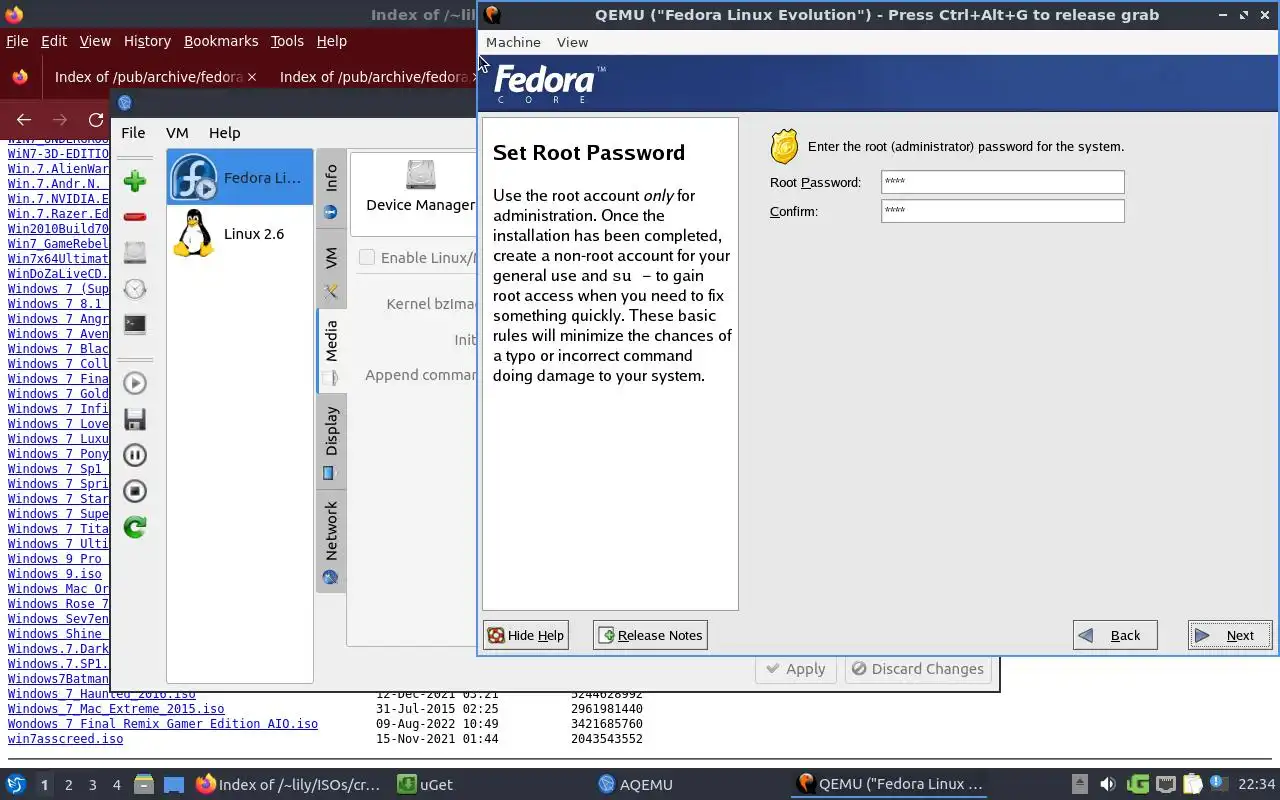Click into the Root Password field
1280x800 pixels.
tap(1002, 182)
